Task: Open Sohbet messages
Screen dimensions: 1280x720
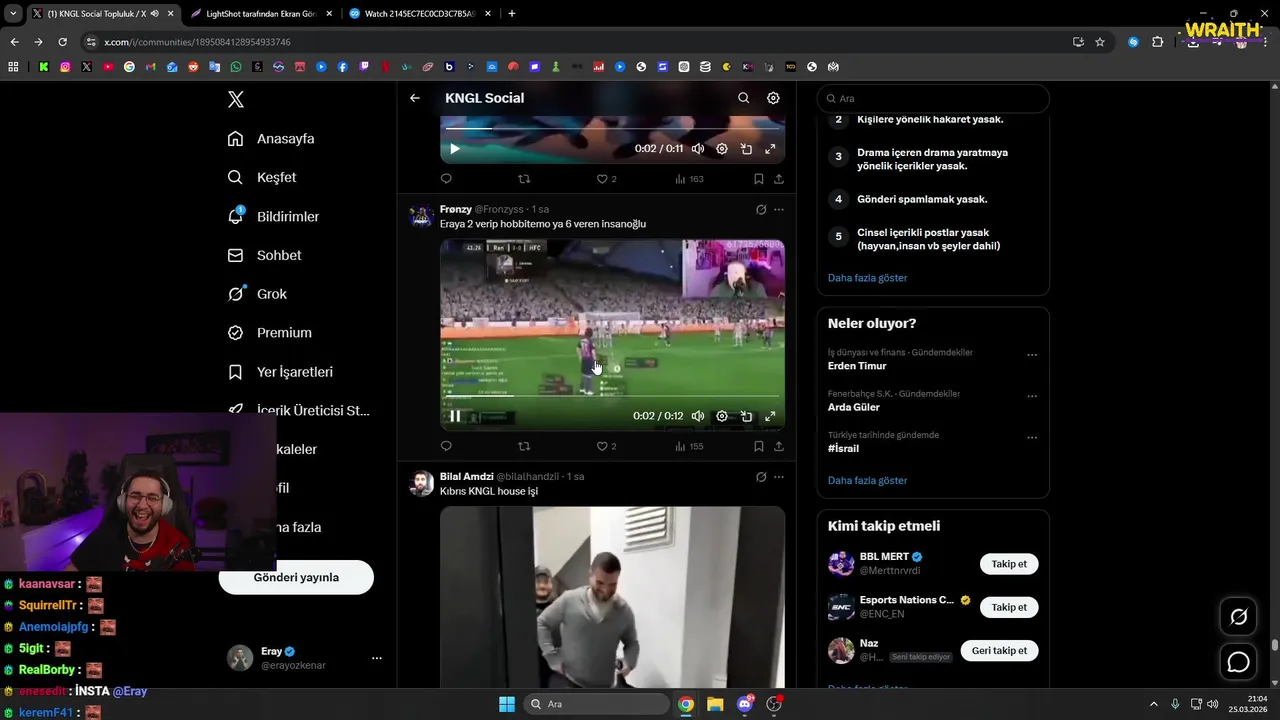Action: tap(264, 255)
